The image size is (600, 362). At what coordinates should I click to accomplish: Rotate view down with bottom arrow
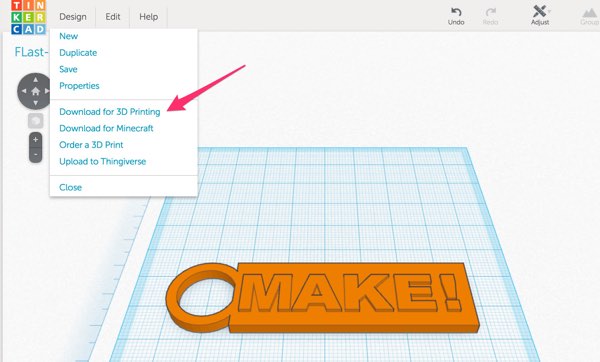point(35,103)
